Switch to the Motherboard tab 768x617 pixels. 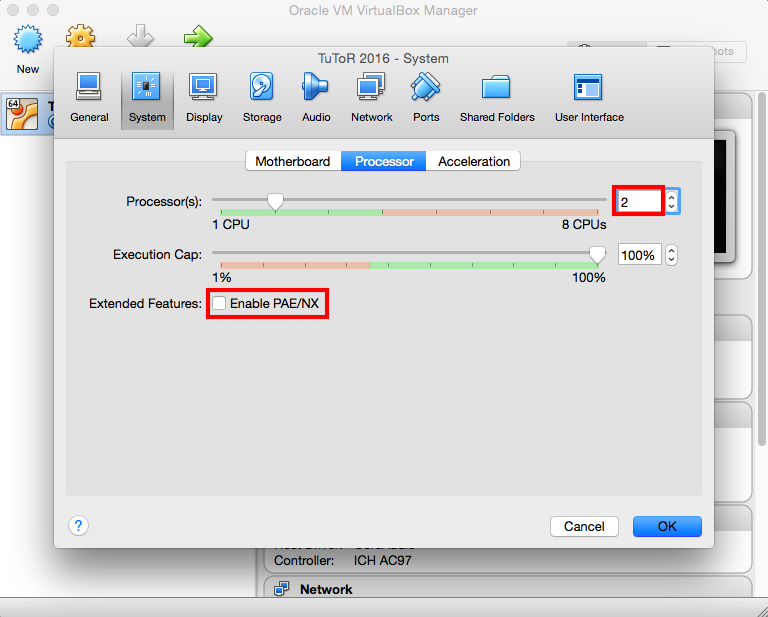pos(293,161)
